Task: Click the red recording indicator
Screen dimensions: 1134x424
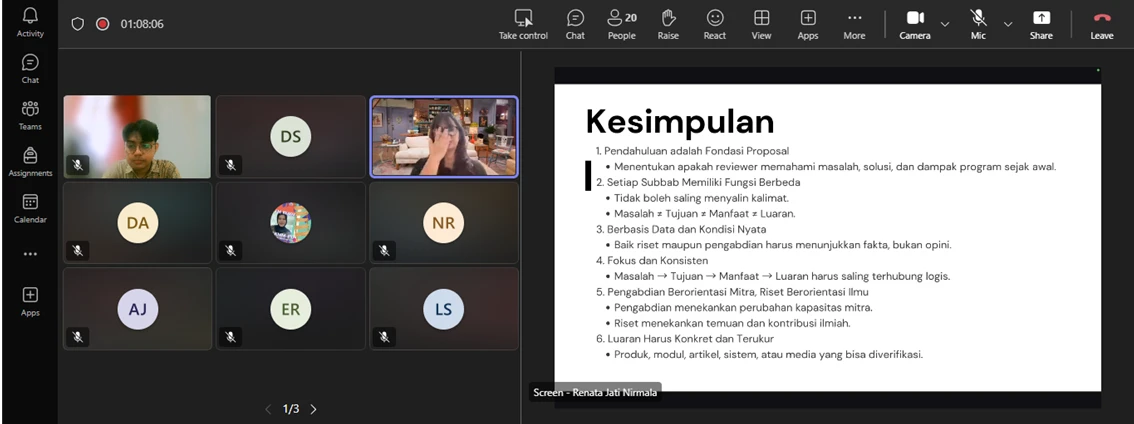Action: [102, 24]
